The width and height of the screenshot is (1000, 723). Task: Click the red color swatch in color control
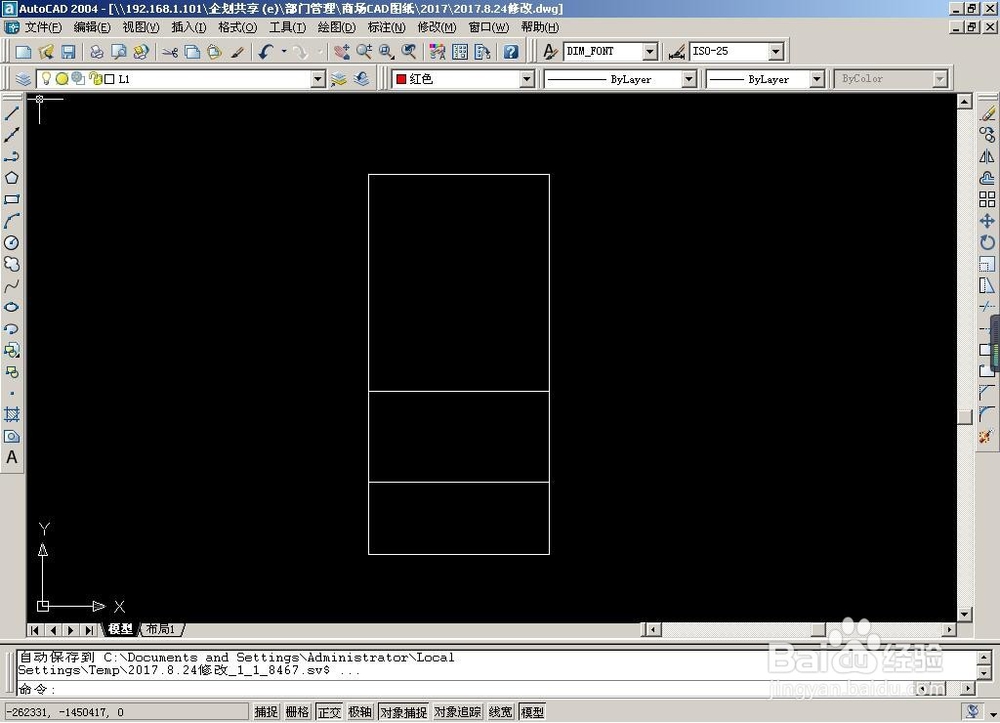[x=401, y=79]
